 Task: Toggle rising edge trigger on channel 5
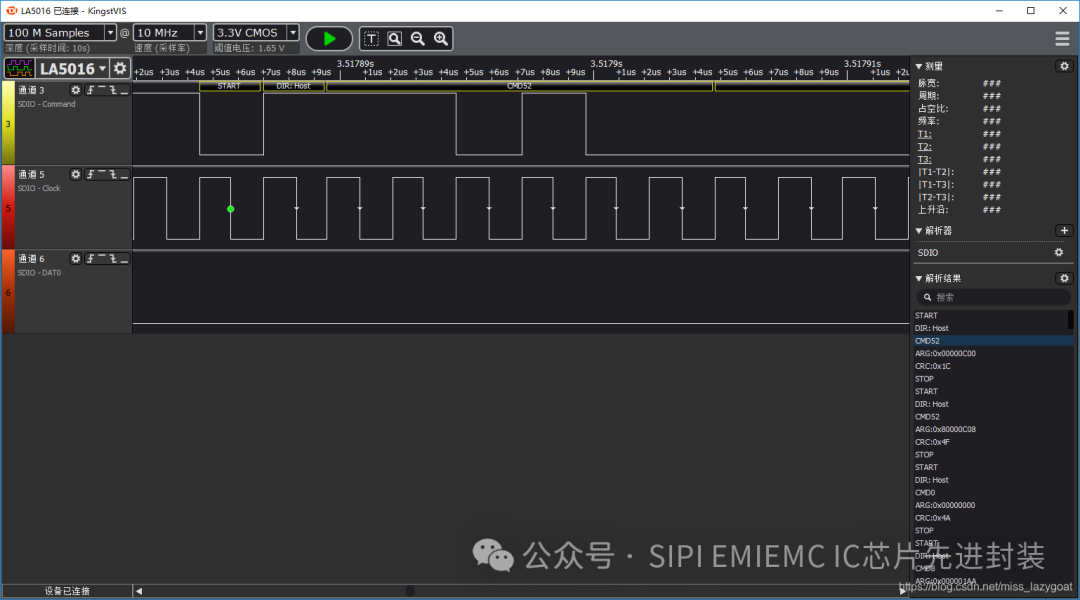(90, 174)
